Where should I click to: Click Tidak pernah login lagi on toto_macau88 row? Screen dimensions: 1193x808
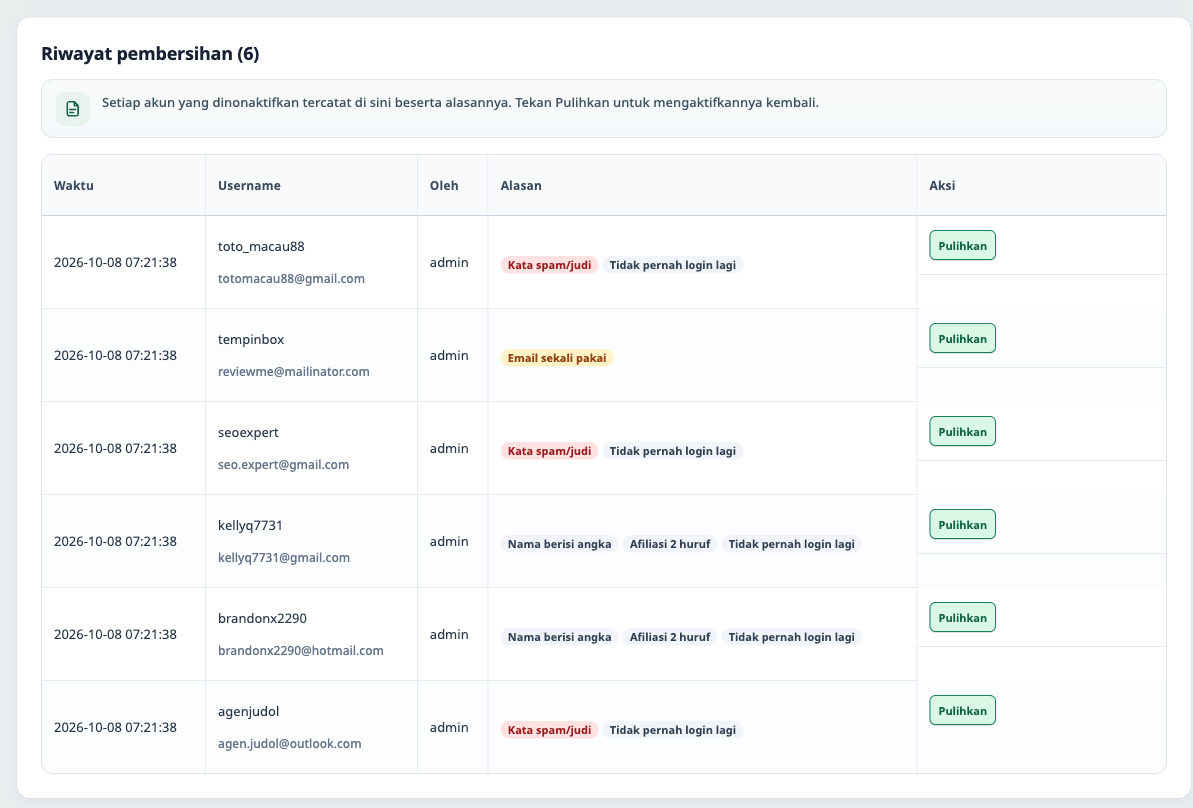pos(673,265)
